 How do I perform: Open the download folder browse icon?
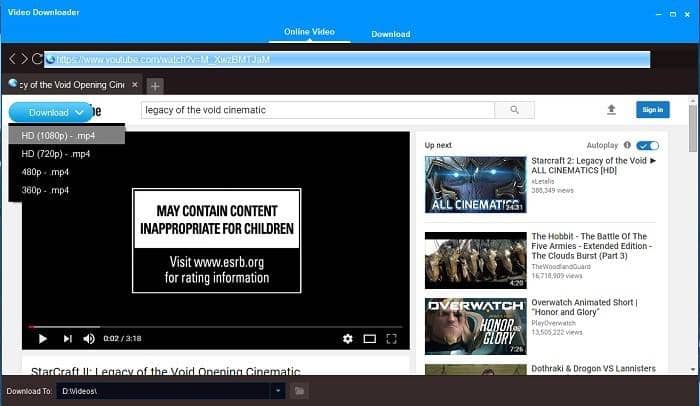pos(300,391)
